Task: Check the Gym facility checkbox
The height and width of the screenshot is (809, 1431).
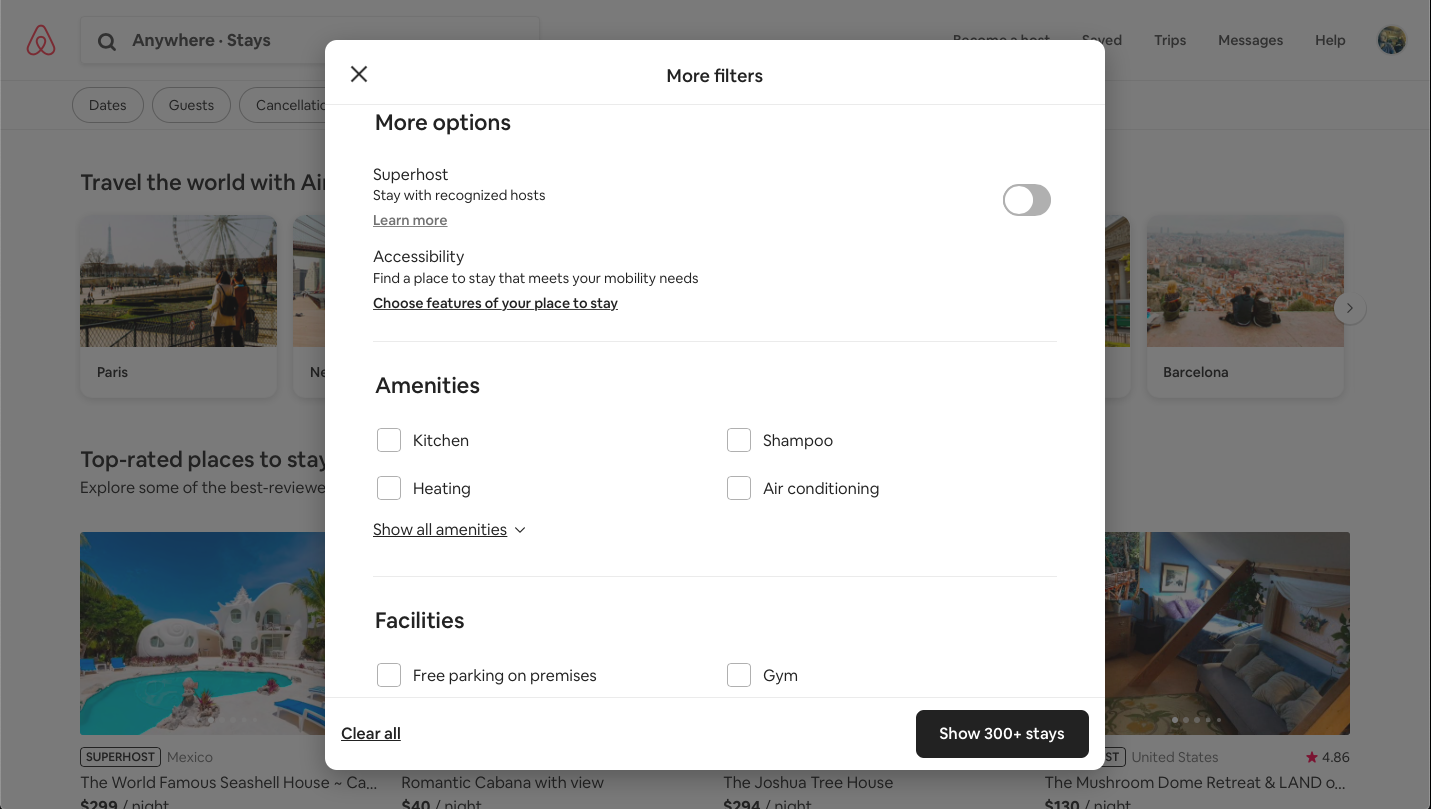Action: pos(739,675)
